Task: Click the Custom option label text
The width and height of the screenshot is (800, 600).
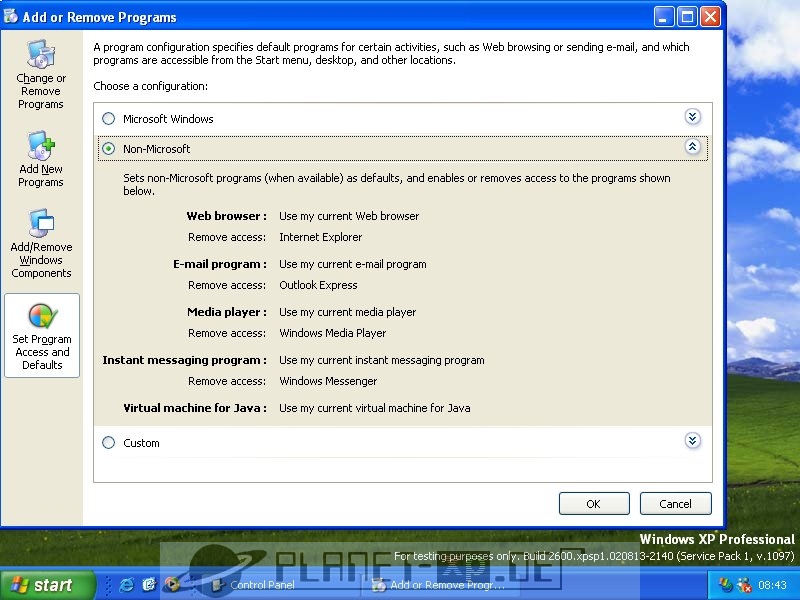Action: coord(141,443)
